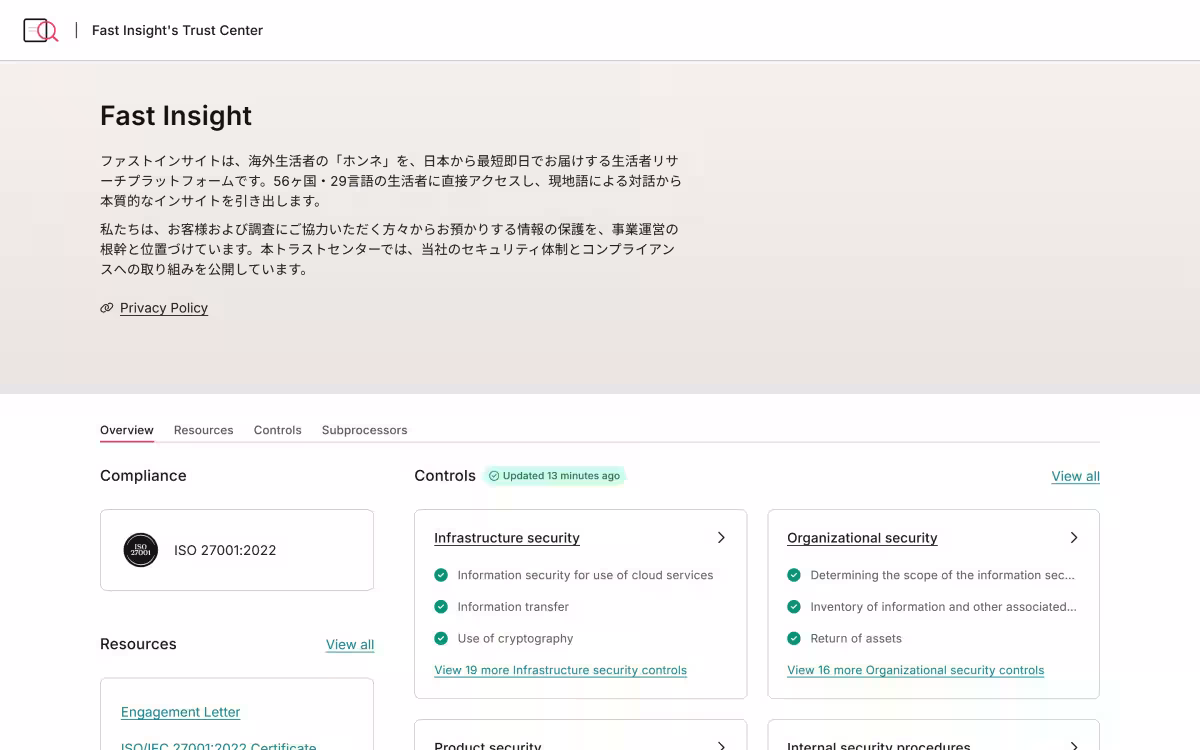Viewport: 1200px width, 750px height.
Task: Click green check beside Use of cryptography
Action: (441, 638)
